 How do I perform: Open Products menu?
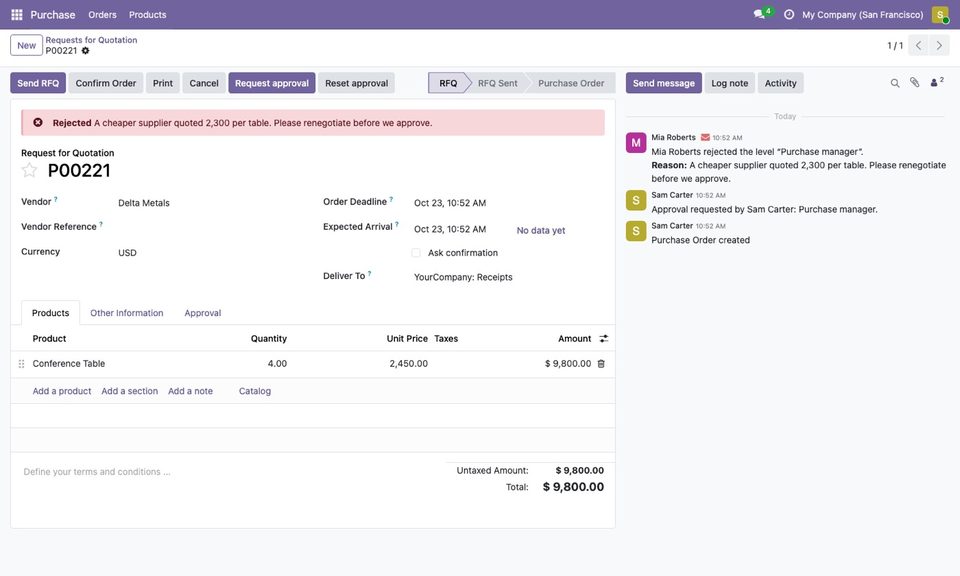pos(148,15)
